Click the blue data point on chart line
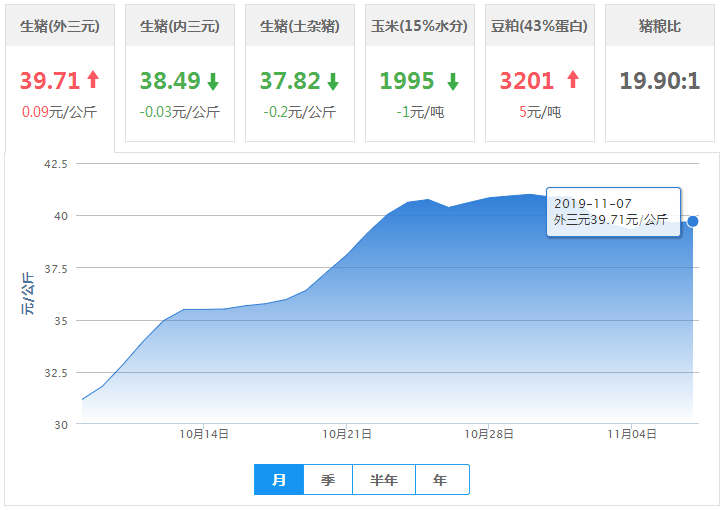 [693, 221]
